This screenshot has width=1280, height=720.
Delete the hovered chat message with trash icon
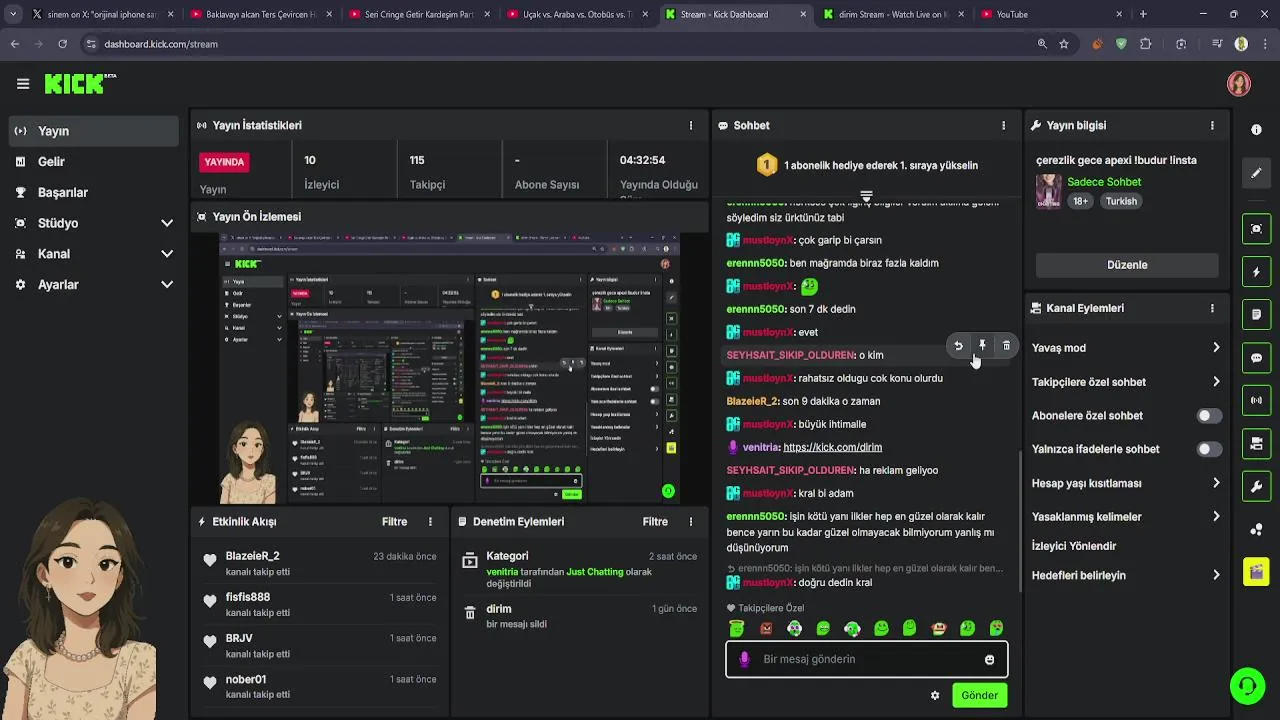pyautogui.click(x=1006, y=345)
